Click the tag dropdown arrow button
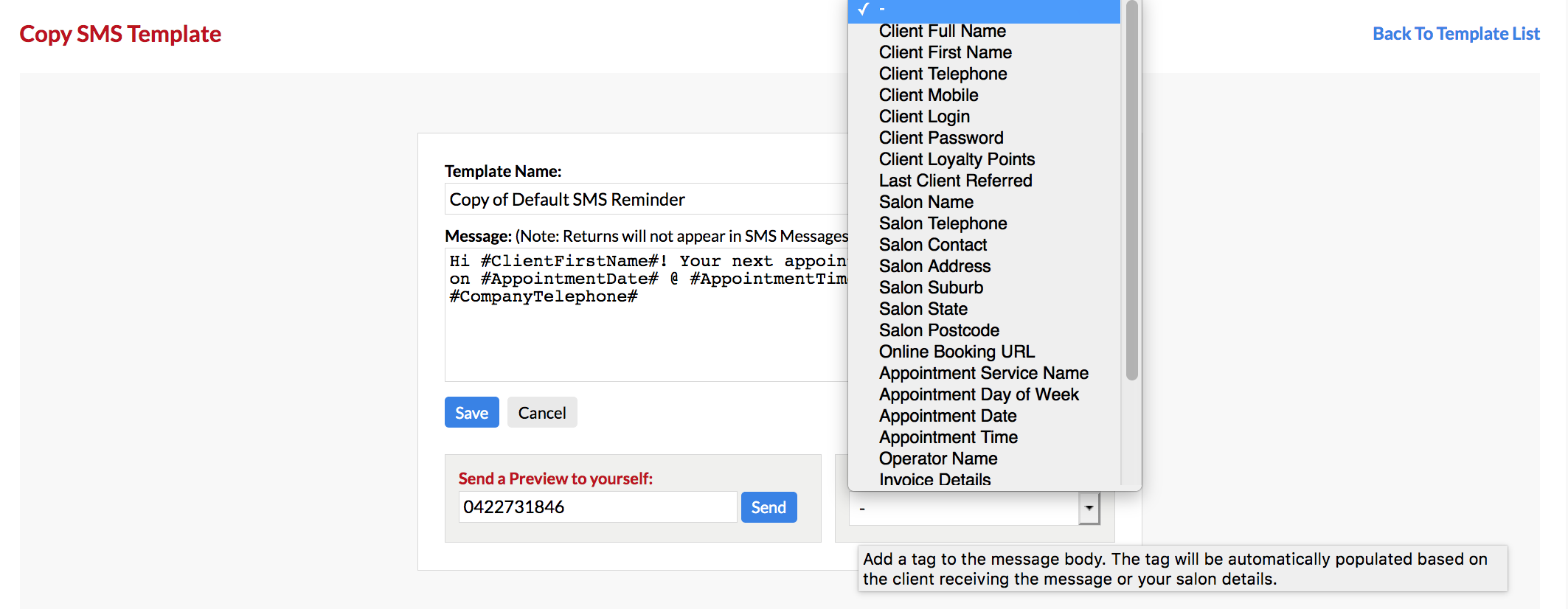The width and height of the screenshot is (1568, 609). coord(1089,508)
